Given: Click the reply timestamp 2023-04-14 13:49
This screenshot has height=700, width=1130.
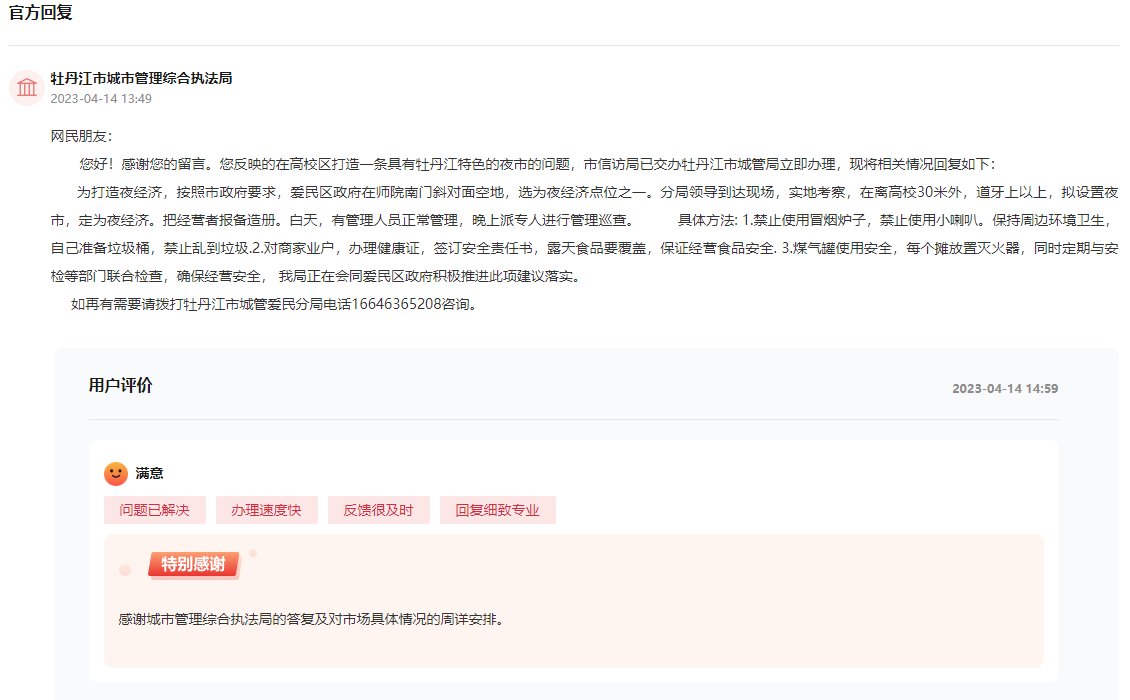Looking at the screenshot, I should (101, 99).
